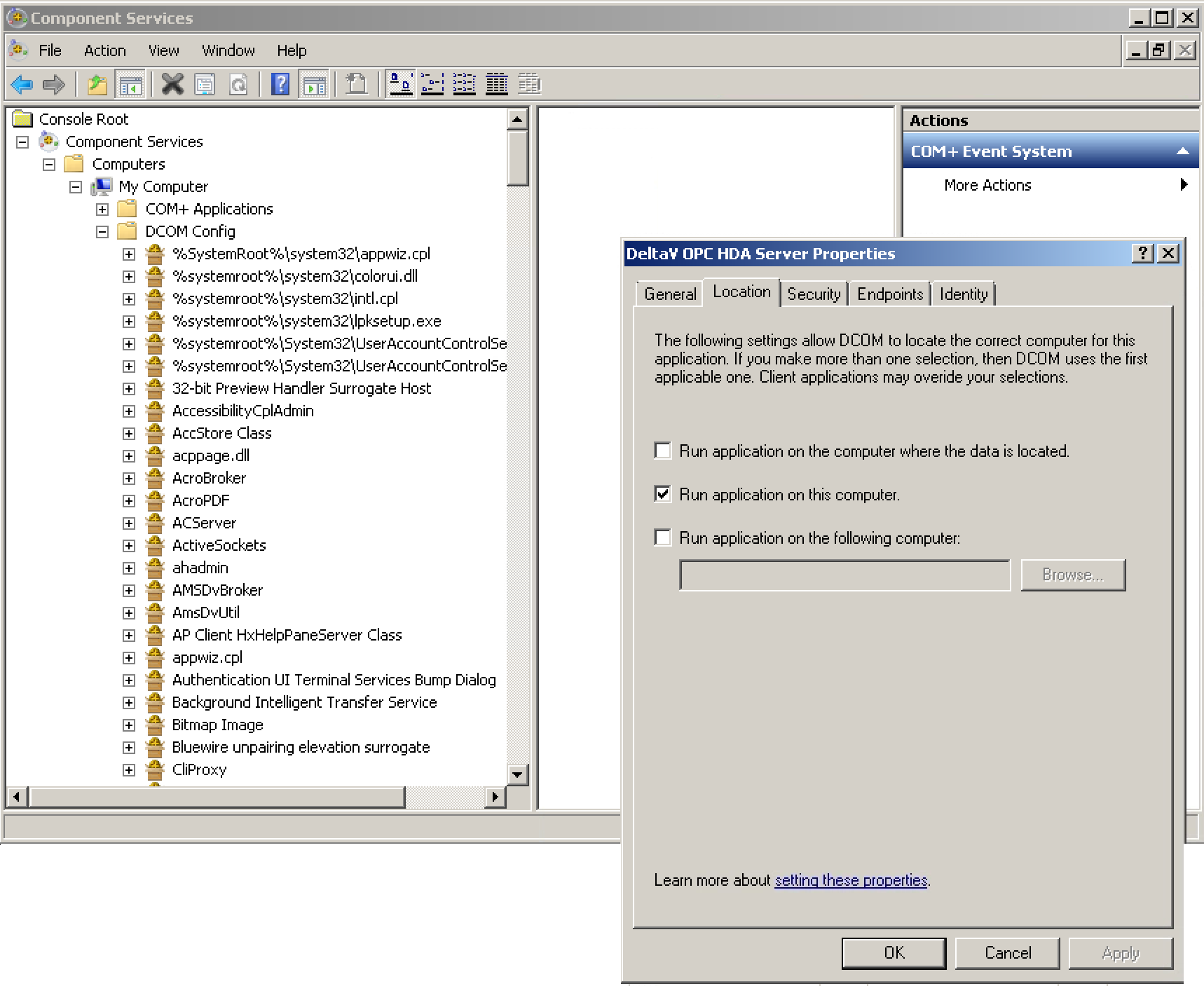This screenshot has height=986, width=1204.
Task: Click the Refresh toolbar icon
Action: click(x=238, y=84)
